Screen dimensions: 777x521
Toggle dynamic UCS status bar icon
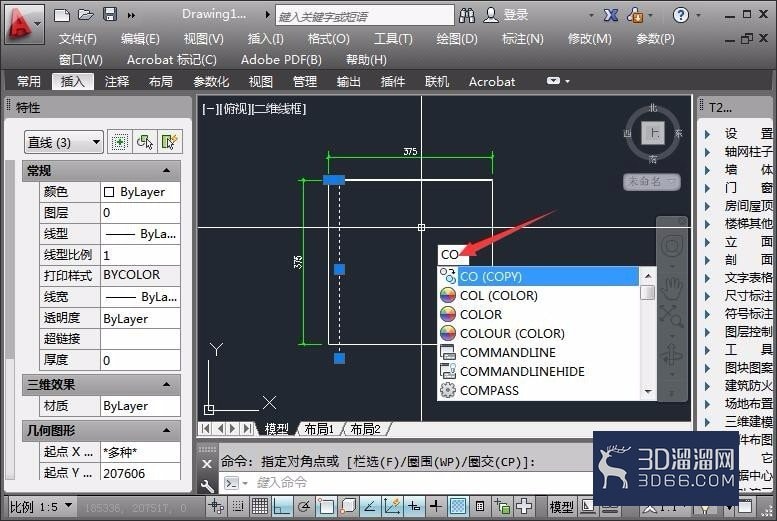(392, 506)
